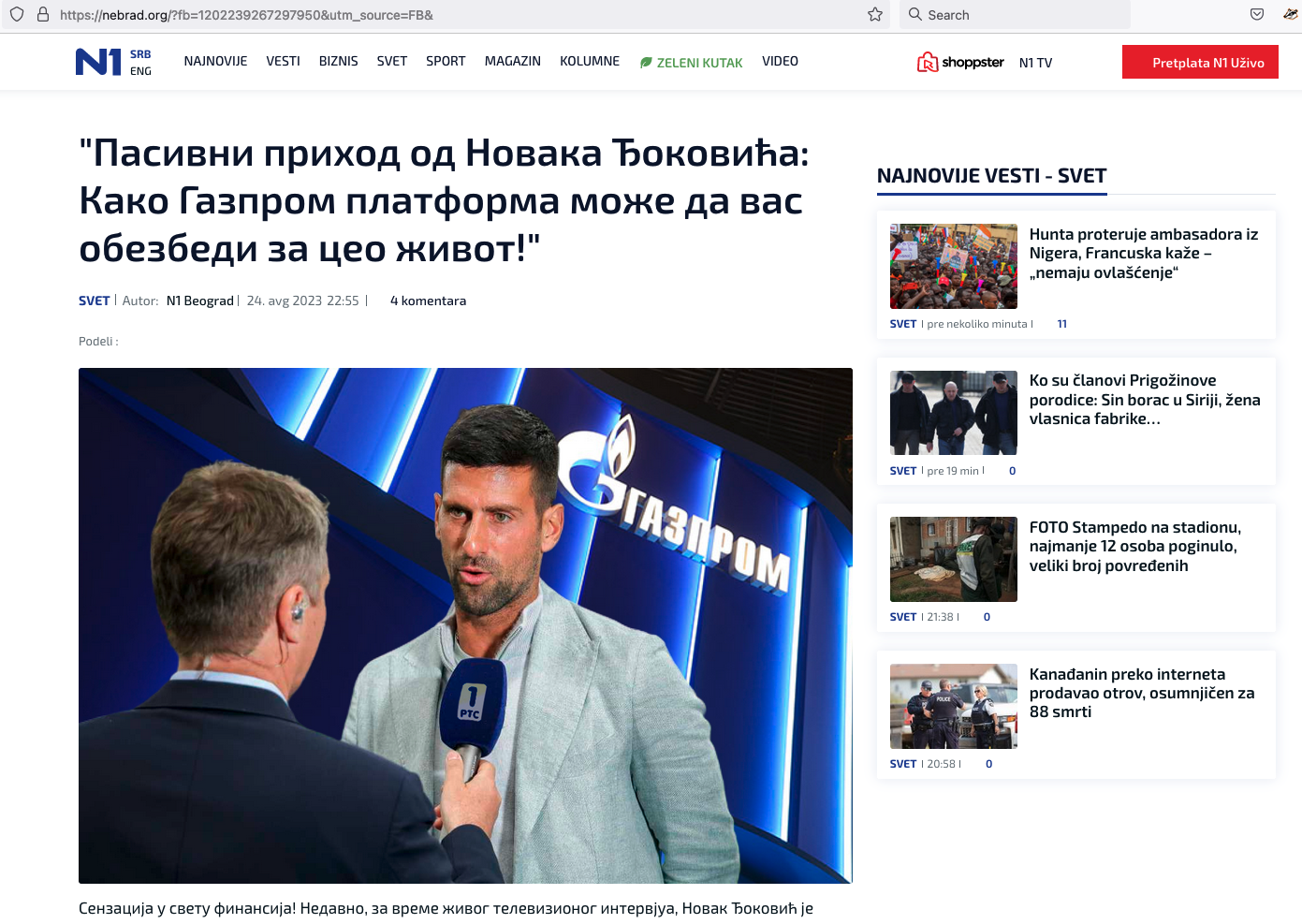Click the article date 24. avg 2023
The width and height of the screenshot is (1302, 924).
(285, 301)
